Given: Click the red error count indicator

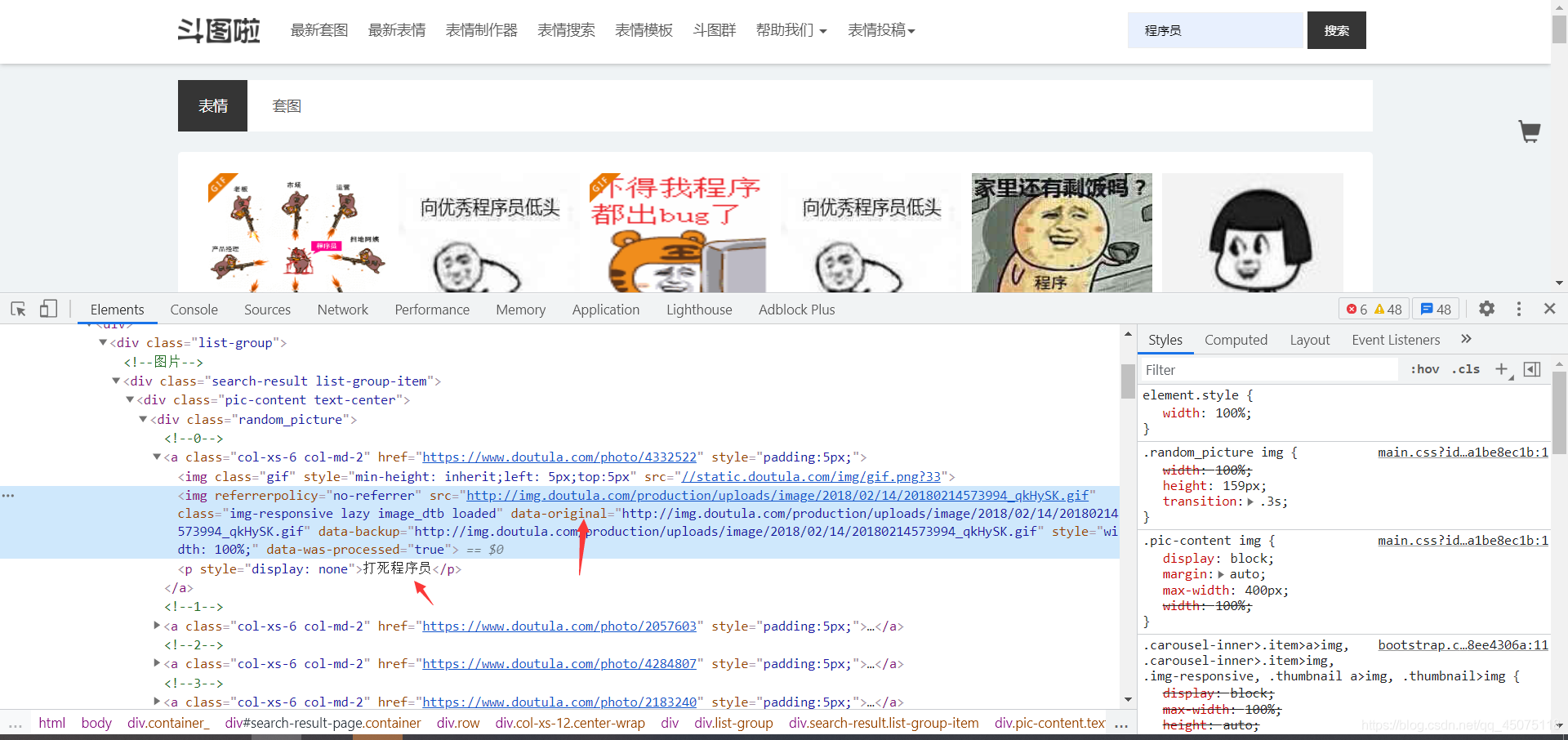Looking at the screenshot, I should click(x=1356, y=310).
